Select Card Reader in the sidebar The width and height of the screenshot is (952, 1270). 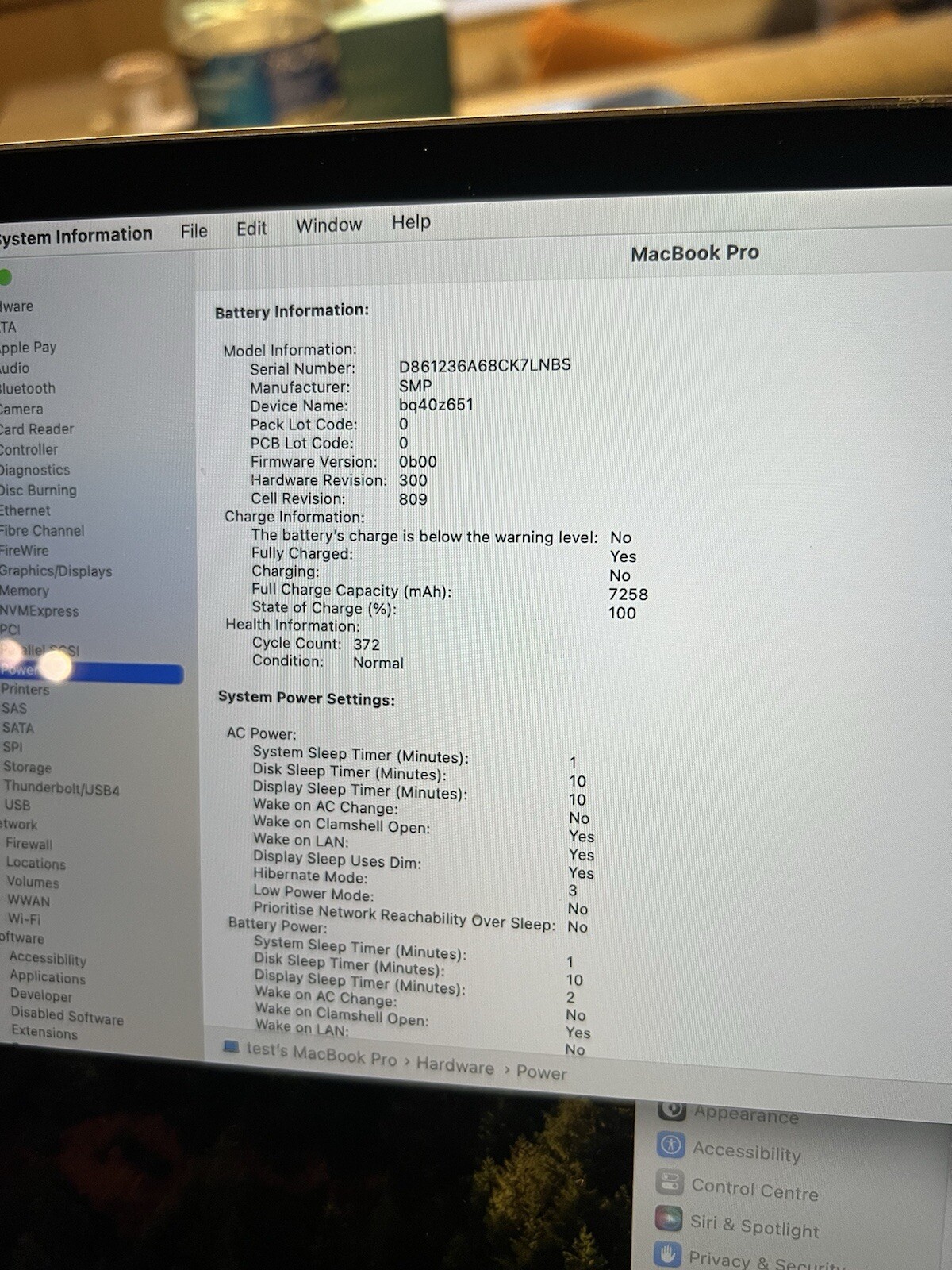(36, 429)
